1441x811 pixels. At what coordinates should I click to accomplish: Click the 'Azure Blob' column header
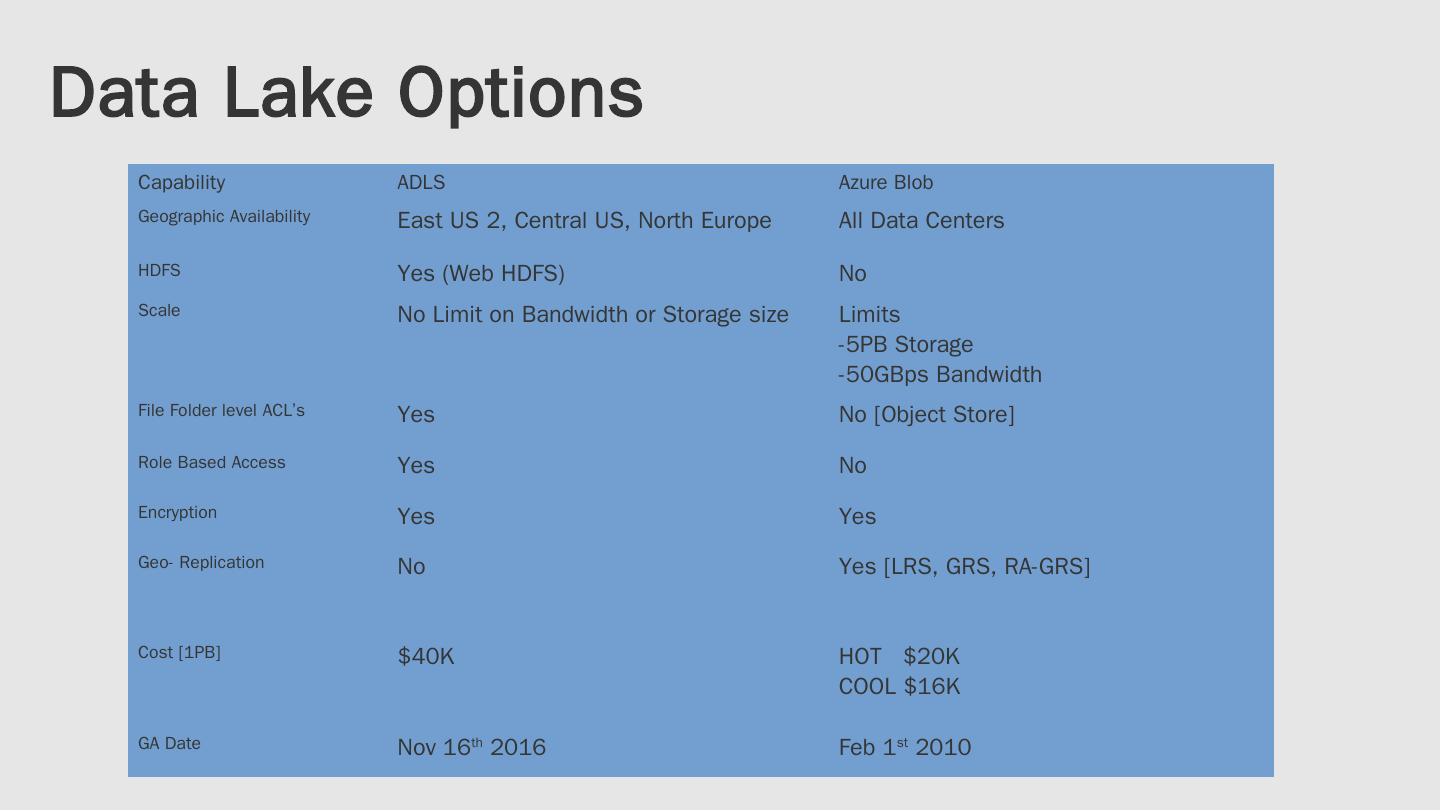[885, 183]
